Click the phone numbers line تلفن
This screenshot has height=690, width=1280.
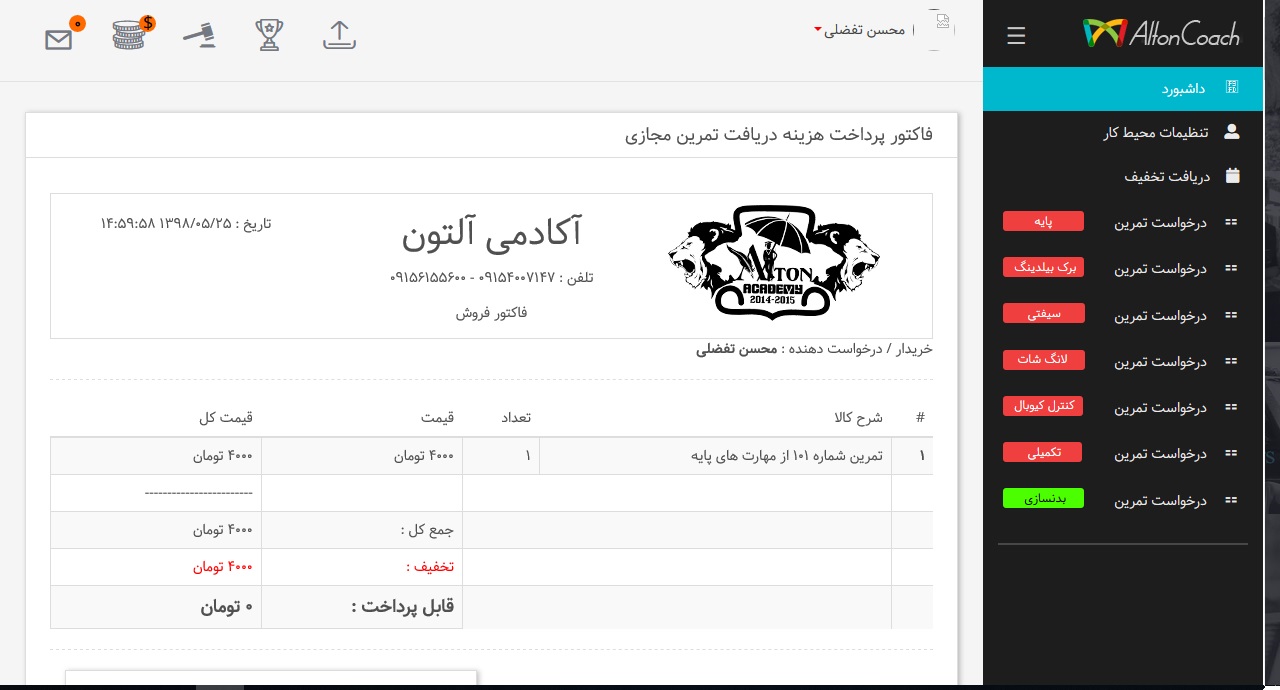point(491,277)
